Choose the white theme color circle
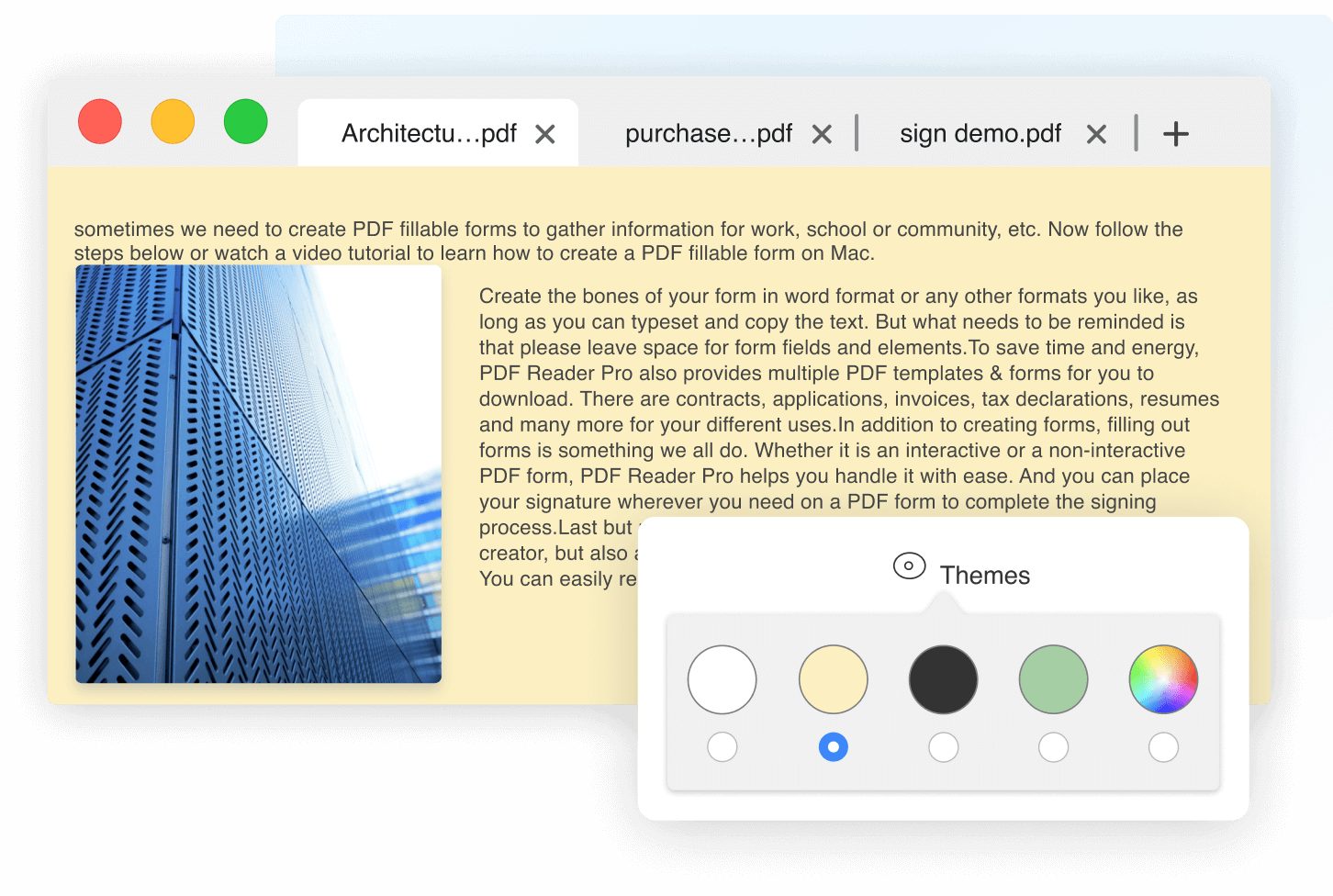Image resolution: width=1333 pixels, height=896 pixels. click(x=723, y=679)
